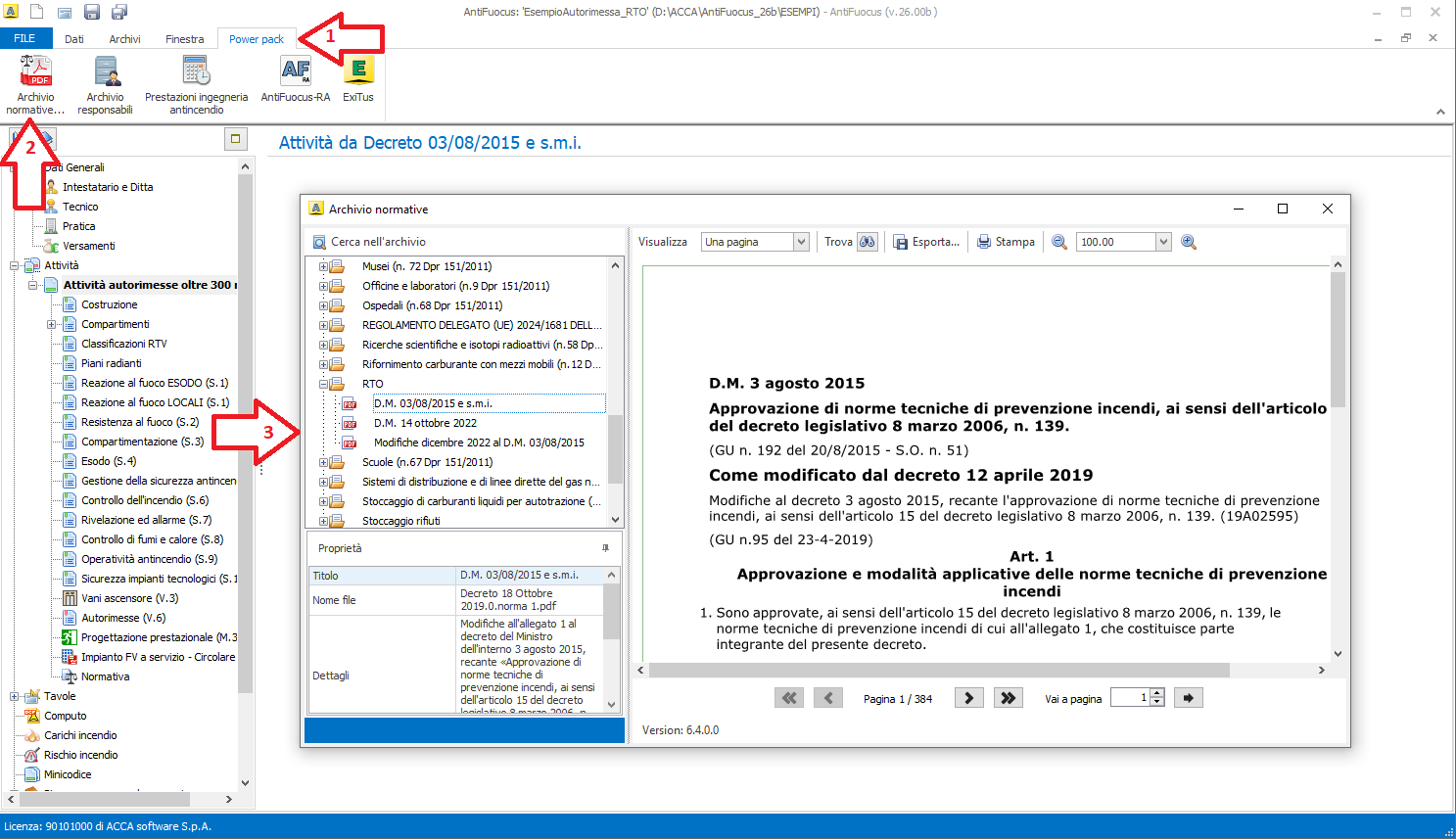Launch the ExiTus application

358,80
